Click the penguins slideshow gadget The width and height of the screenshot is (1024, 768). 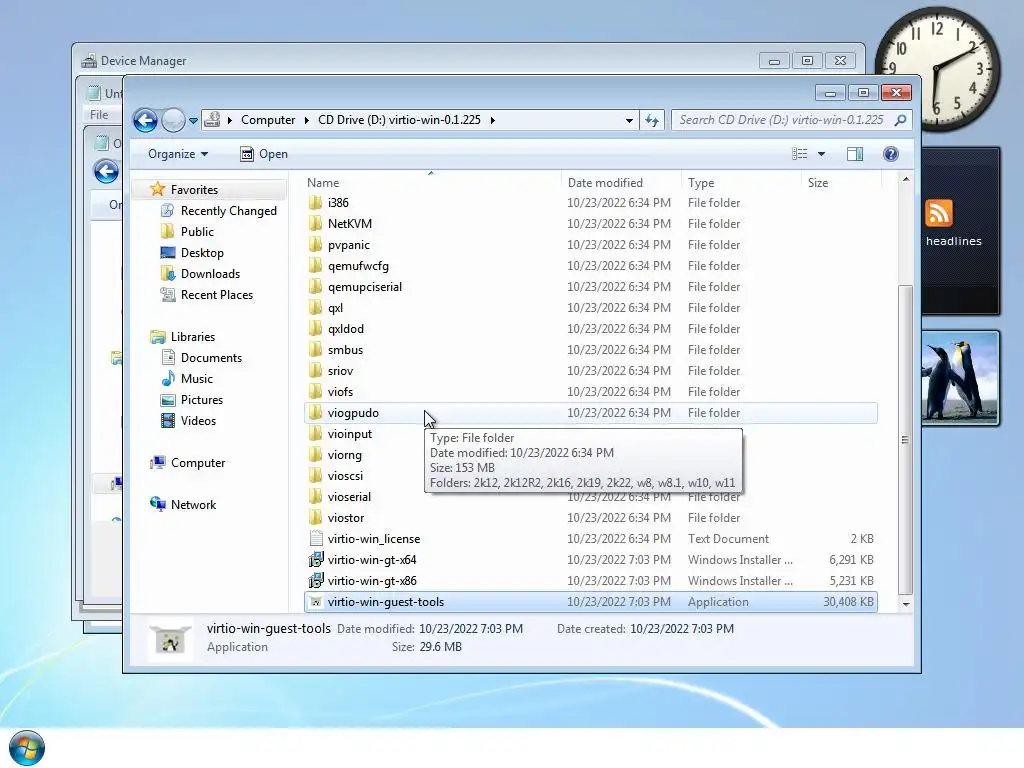click(960, 378)
